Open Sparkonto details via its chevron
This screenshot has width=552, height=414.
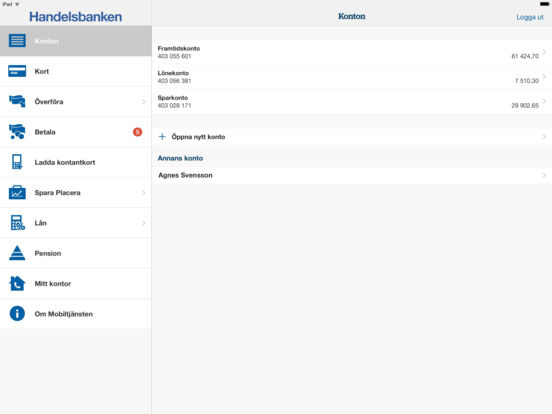[x=544, y=101]
